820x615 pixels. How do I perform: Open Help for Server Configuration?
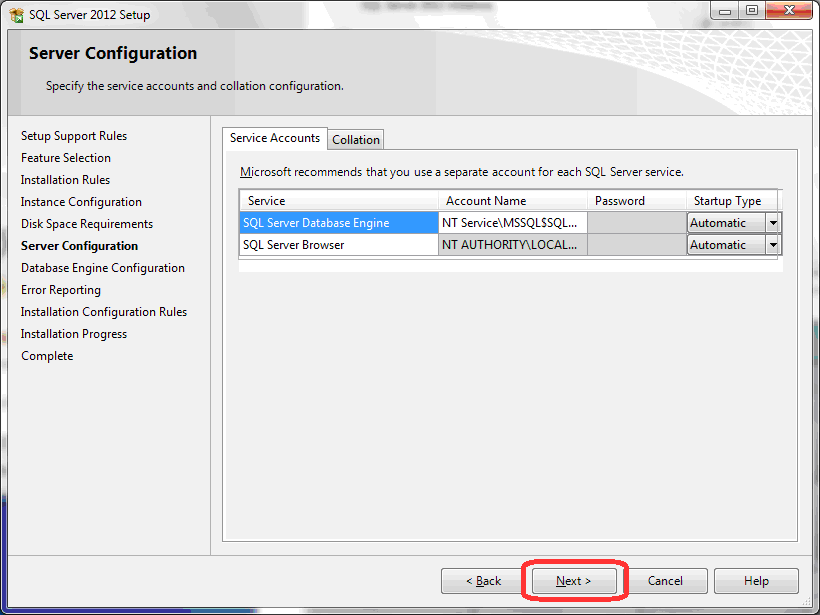(756, 580)
